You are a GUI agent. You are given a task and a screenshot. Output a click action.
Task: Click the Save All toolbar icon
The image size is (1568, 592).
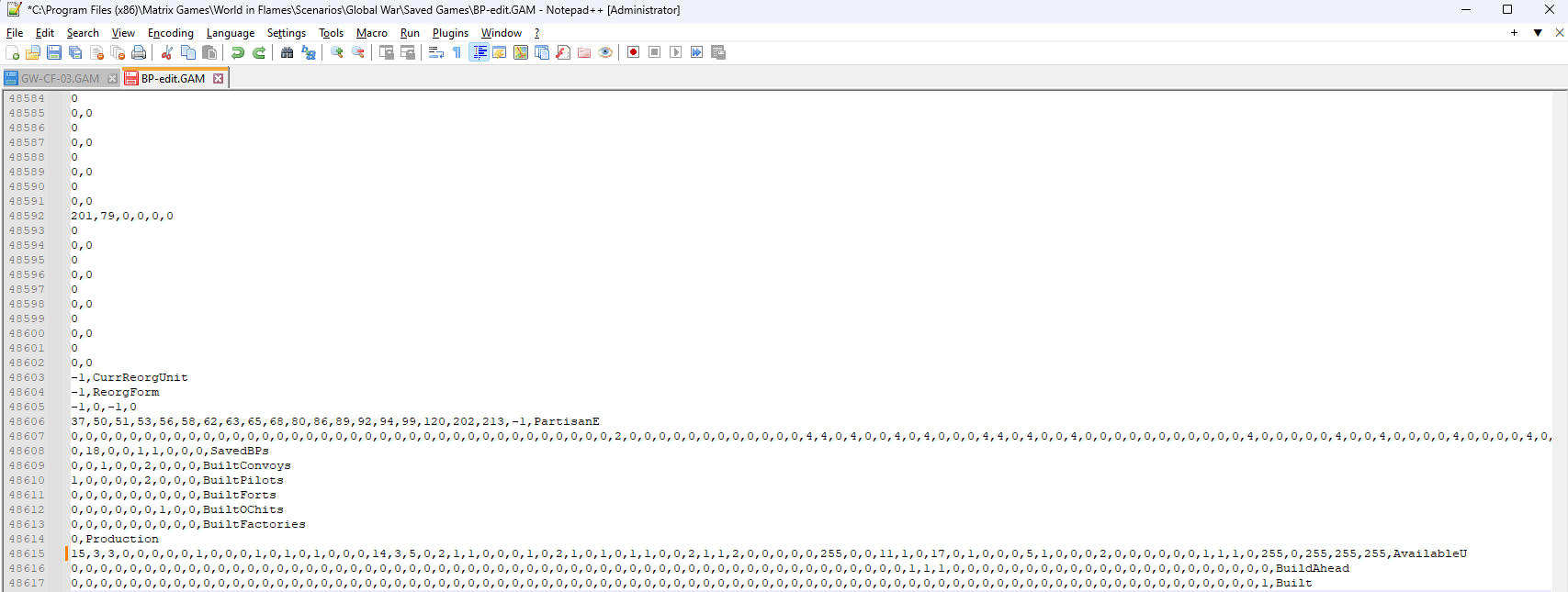[75, 52]
